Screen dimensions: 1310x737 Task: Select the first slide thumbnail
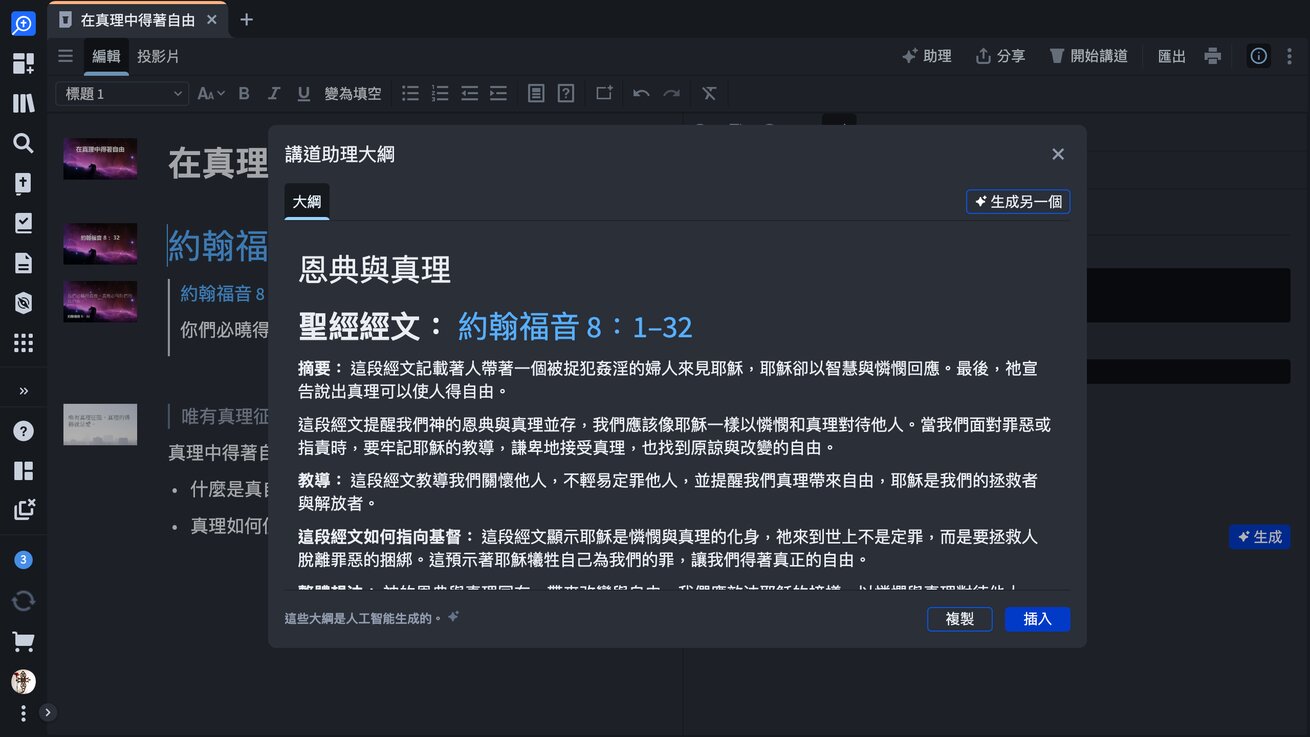[x=100, y=159]
